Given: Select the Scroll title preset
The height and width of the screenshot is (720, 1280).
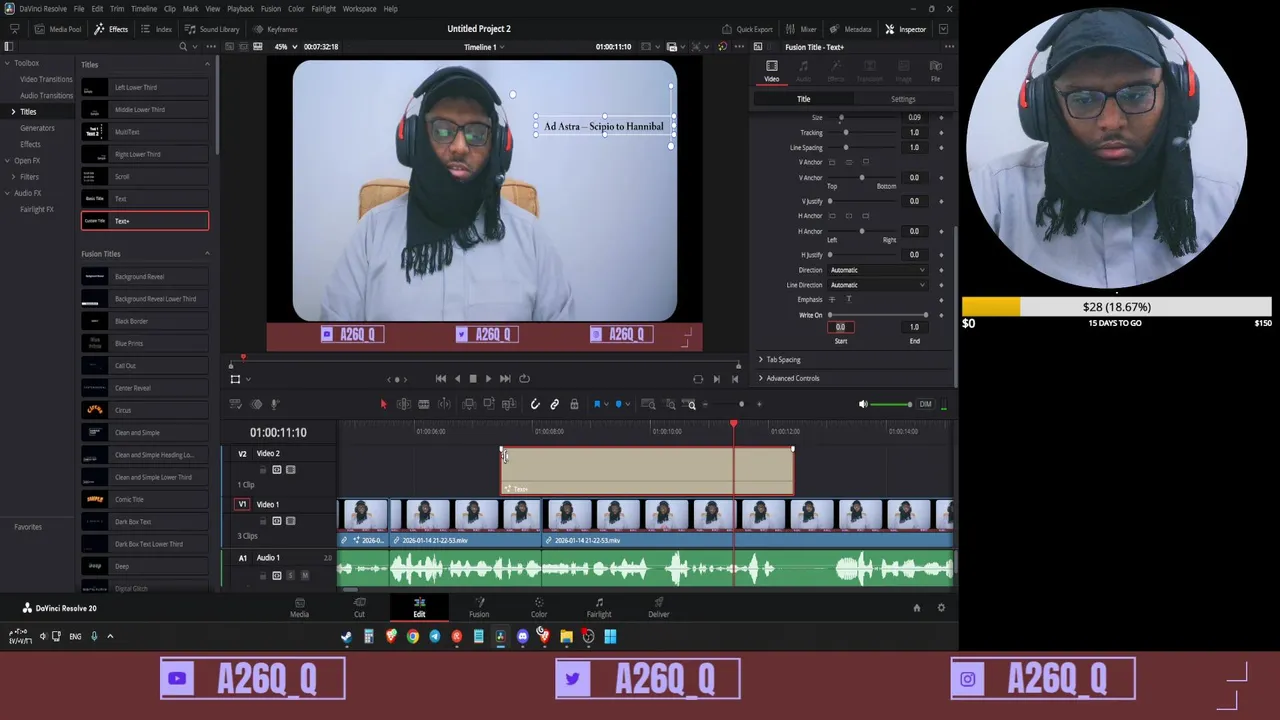Looking at the screenshot, I should (145, 176).
